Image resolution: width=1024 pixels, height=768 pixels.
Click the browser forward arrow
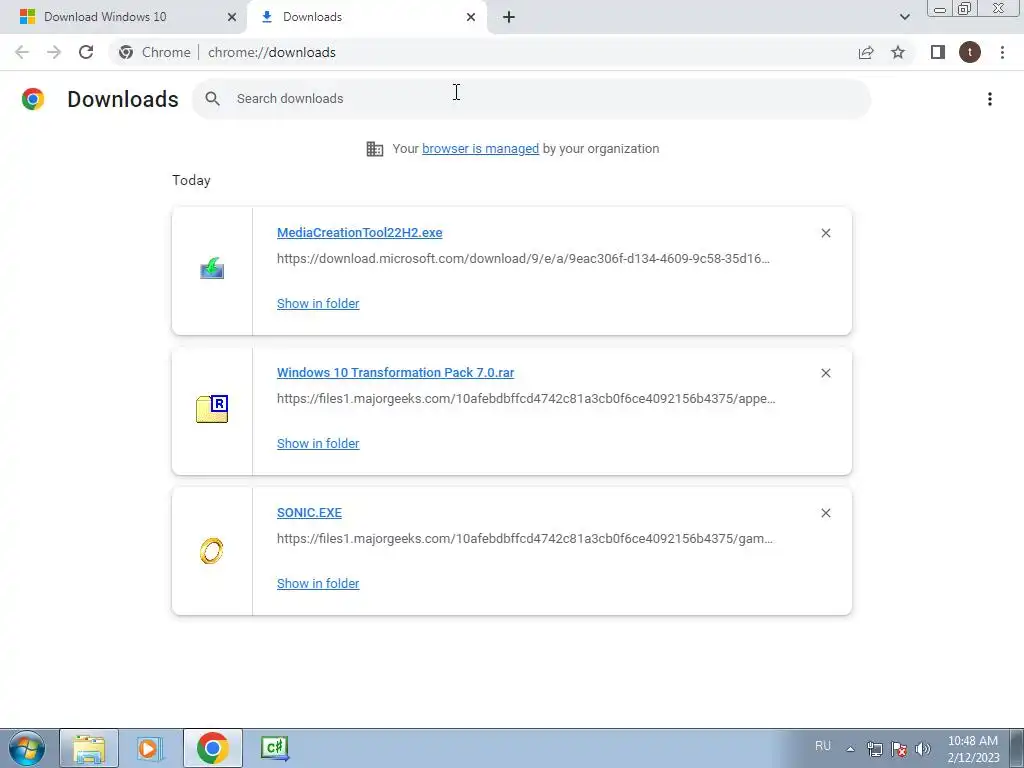click(x=54, y=52)
